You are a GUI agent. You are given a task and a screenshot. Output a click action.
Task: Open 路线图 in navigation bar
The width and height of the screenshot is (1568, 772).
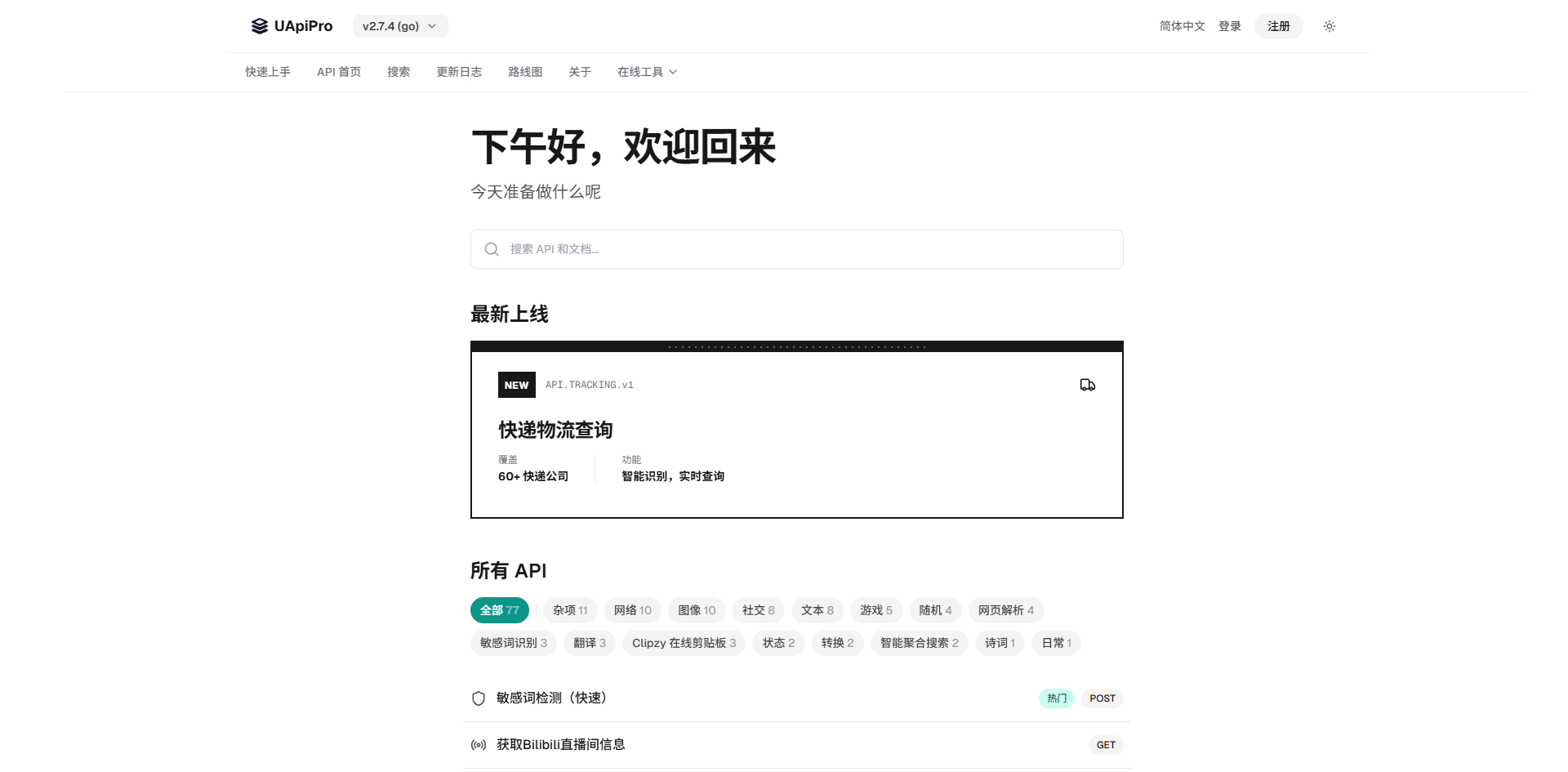[x=525, y=72]
